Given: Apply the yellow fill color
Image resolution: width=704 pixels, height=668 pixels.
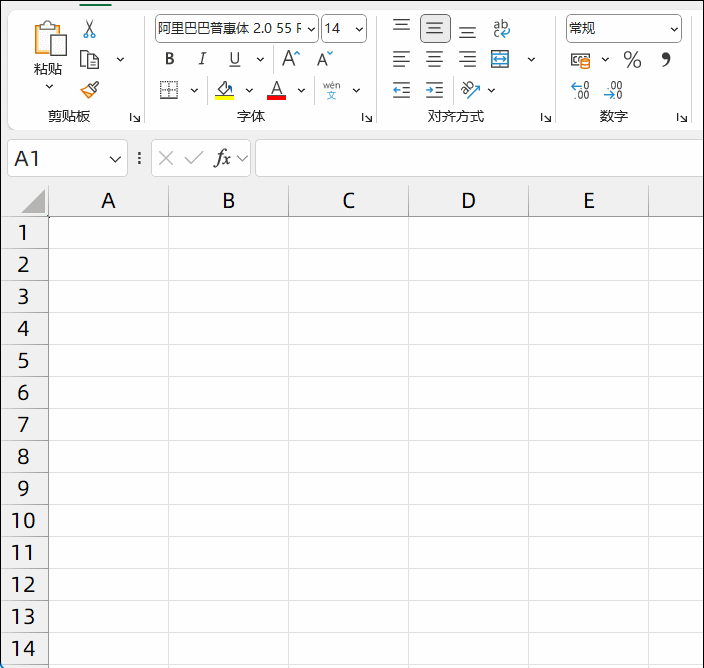Looking at the screenshot, I should (224, 90).
